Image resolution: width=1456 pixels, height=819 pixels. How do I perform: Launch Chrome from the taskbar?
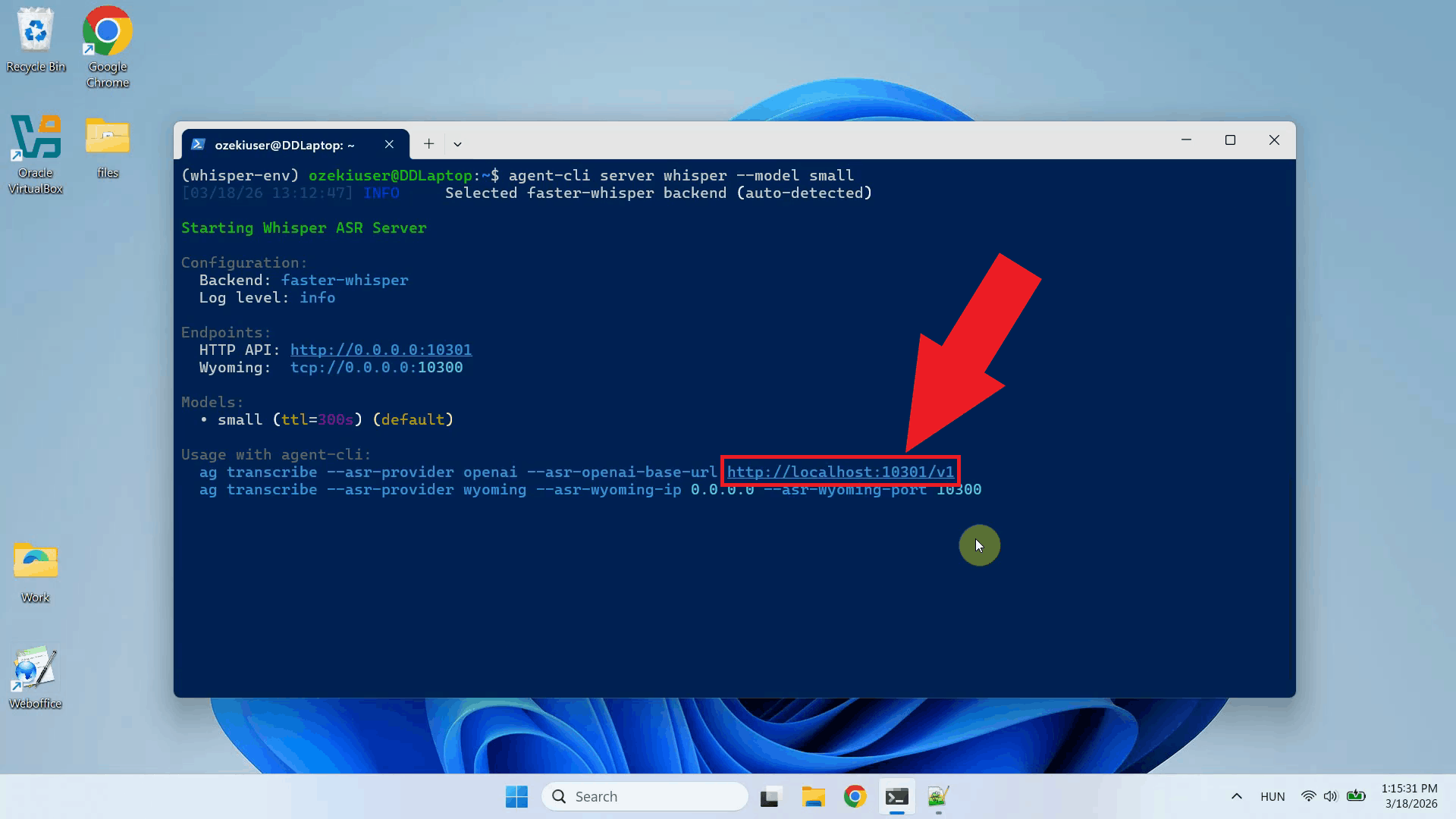[855, 797]
